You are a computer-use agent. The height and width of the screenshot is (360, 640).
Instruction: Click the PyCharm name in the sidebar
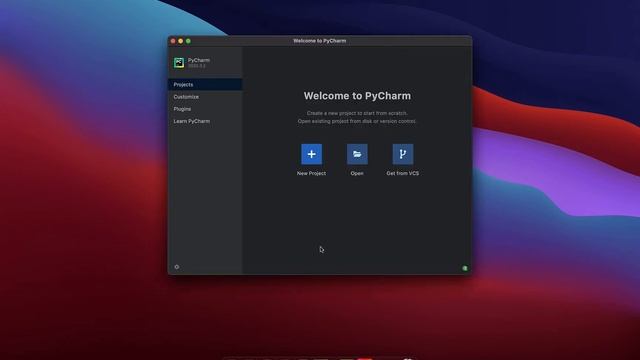point(199,60)
